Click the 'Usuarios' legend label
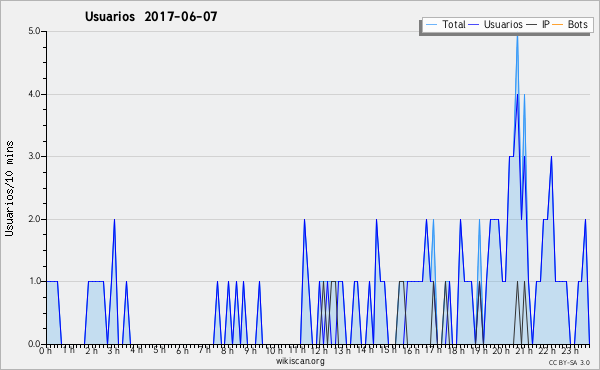The height and width of the screenshot is (370, 600). (x=503, y=24)
